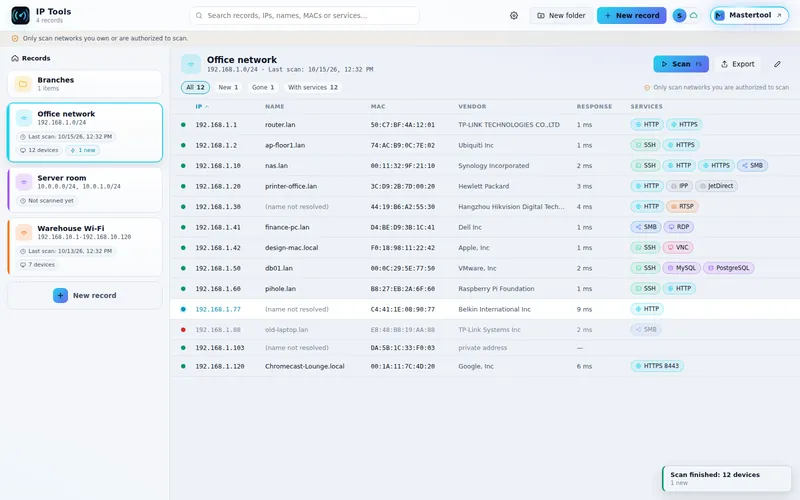Click the HTTP badge on 192.168.1.77 row
Image resolution: width=800 pixels, height=500 pixels.
coord(647,309)
